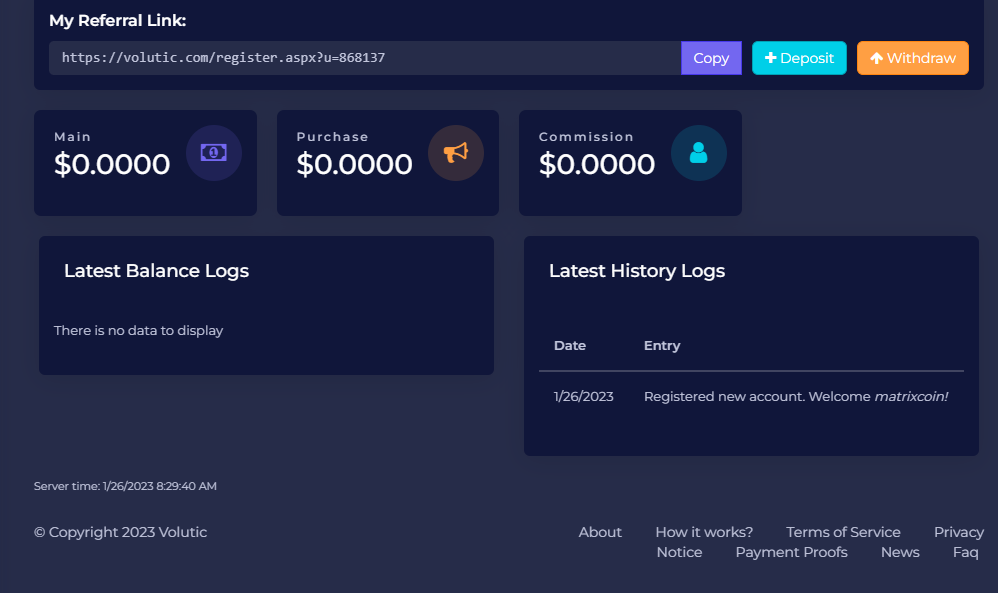The image size is (998, 593).
Task: Open the Terms of Service link
Action: point(843,532)
